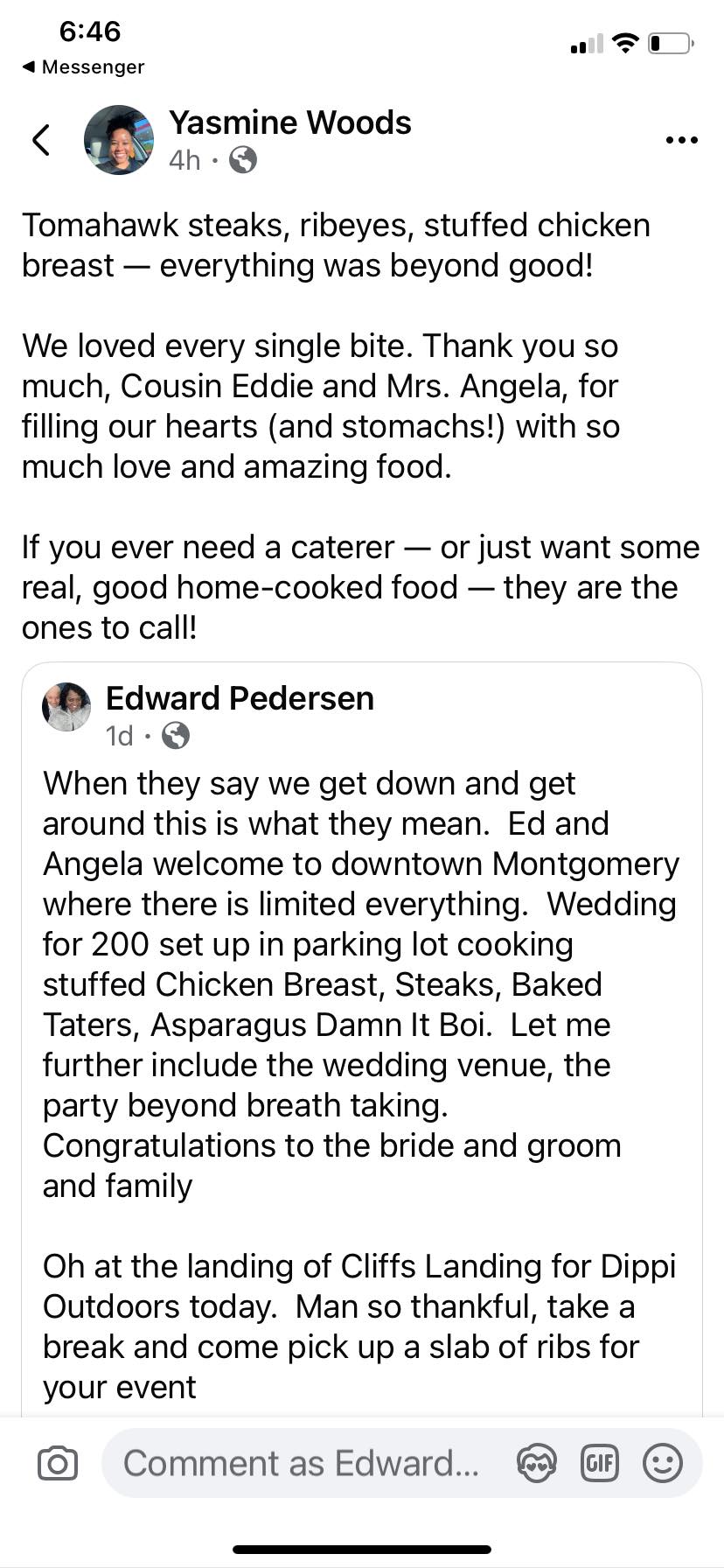
Task: Tap the camera icon in comment bar
Action: [58, 1463]
